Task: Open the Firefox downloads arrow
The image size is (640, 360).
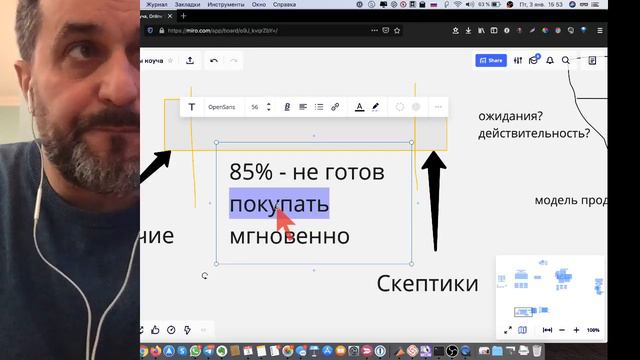Action: tap(468, 30)
